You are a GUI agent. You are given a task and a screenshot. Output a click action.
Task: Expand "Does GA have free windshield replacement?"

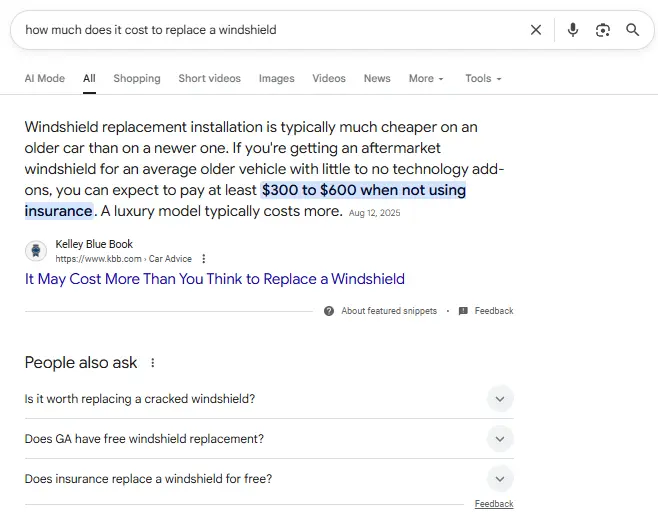point(500,439)
